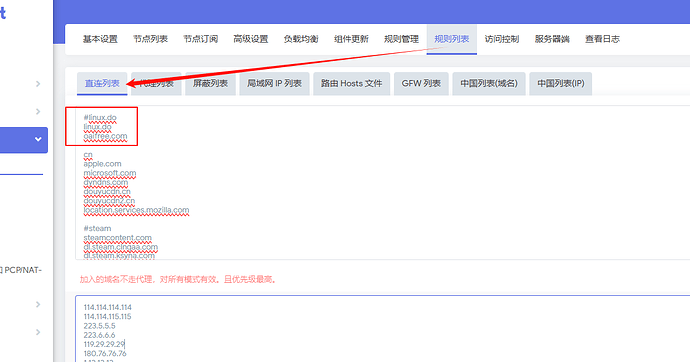
Task: Select the 中国列表(域名) sub-tab
Action: click(489, 84)
